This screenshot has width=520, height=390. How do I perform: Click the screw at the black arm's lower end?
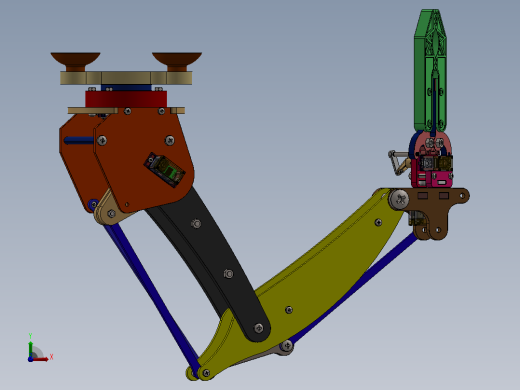[x=259, y=328]
